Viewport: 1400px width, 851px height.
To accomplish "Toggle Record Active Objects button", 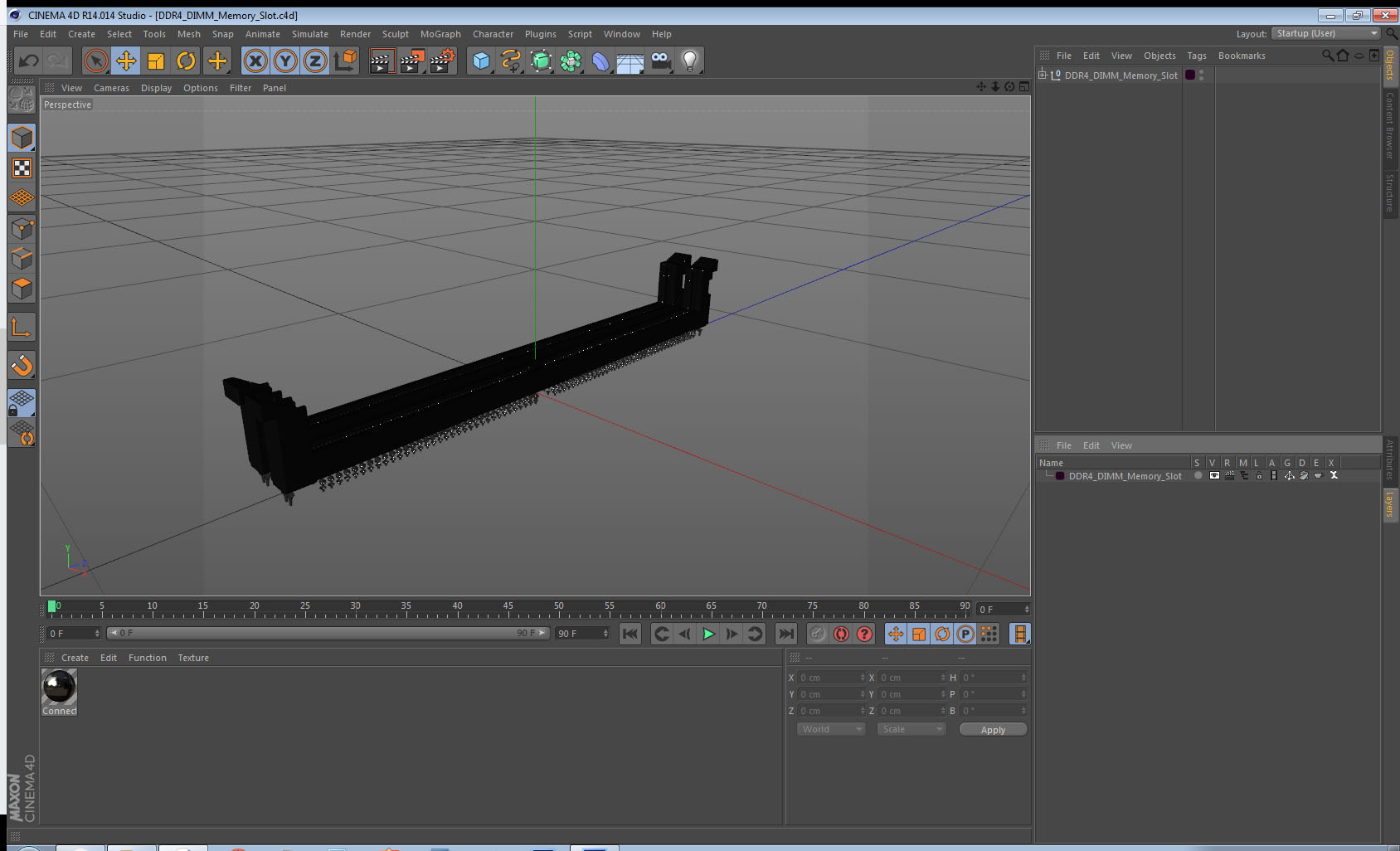I will point(818,634).
